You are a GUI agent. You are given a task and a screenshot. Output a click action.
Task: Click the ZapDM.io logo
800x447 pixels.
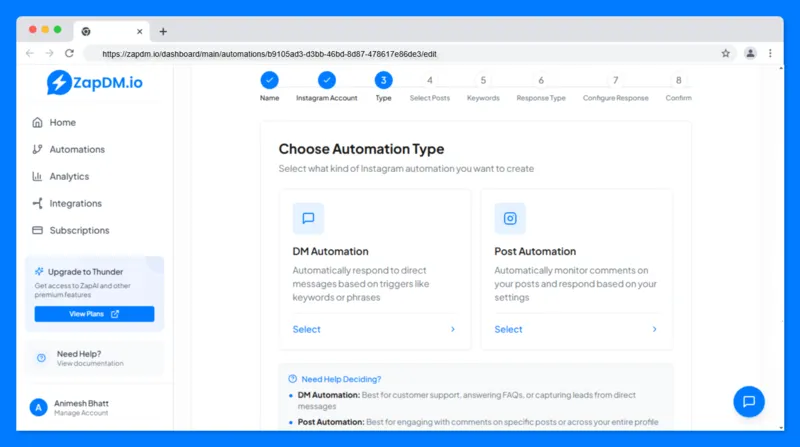[x=94, y=82]
